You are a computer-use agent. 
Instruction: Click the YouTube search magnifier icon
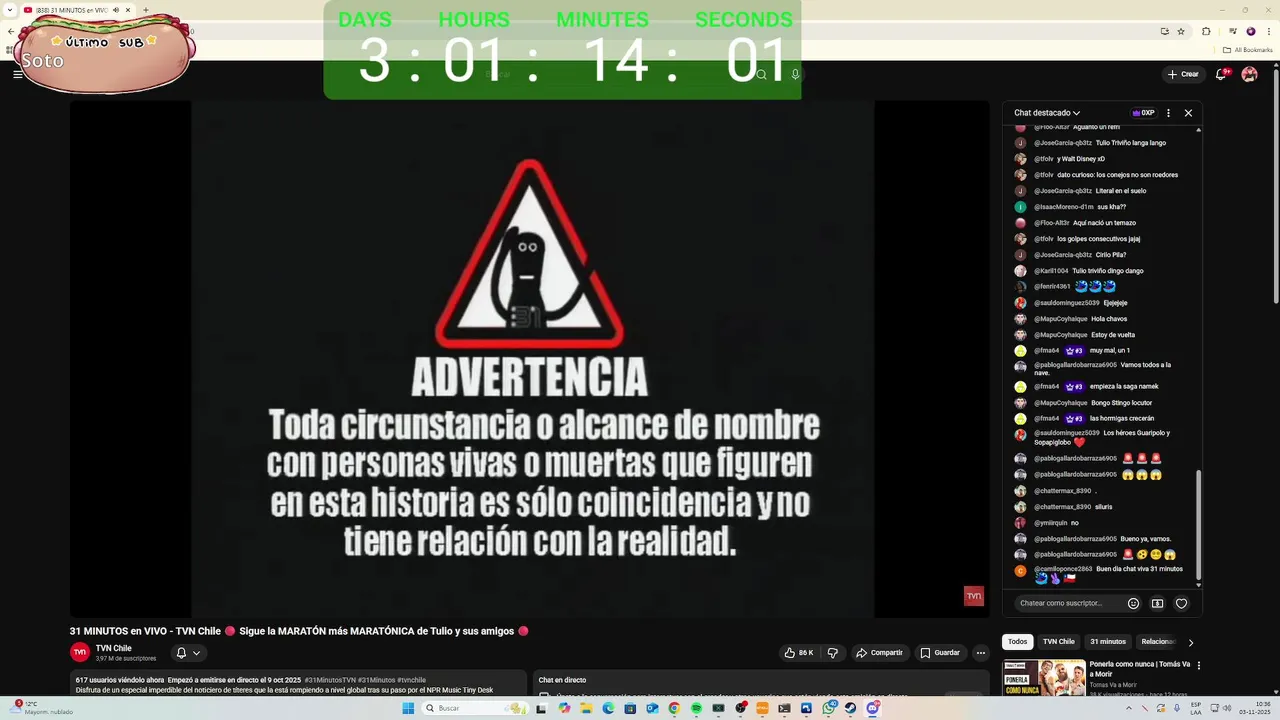(x=761, y=74)
